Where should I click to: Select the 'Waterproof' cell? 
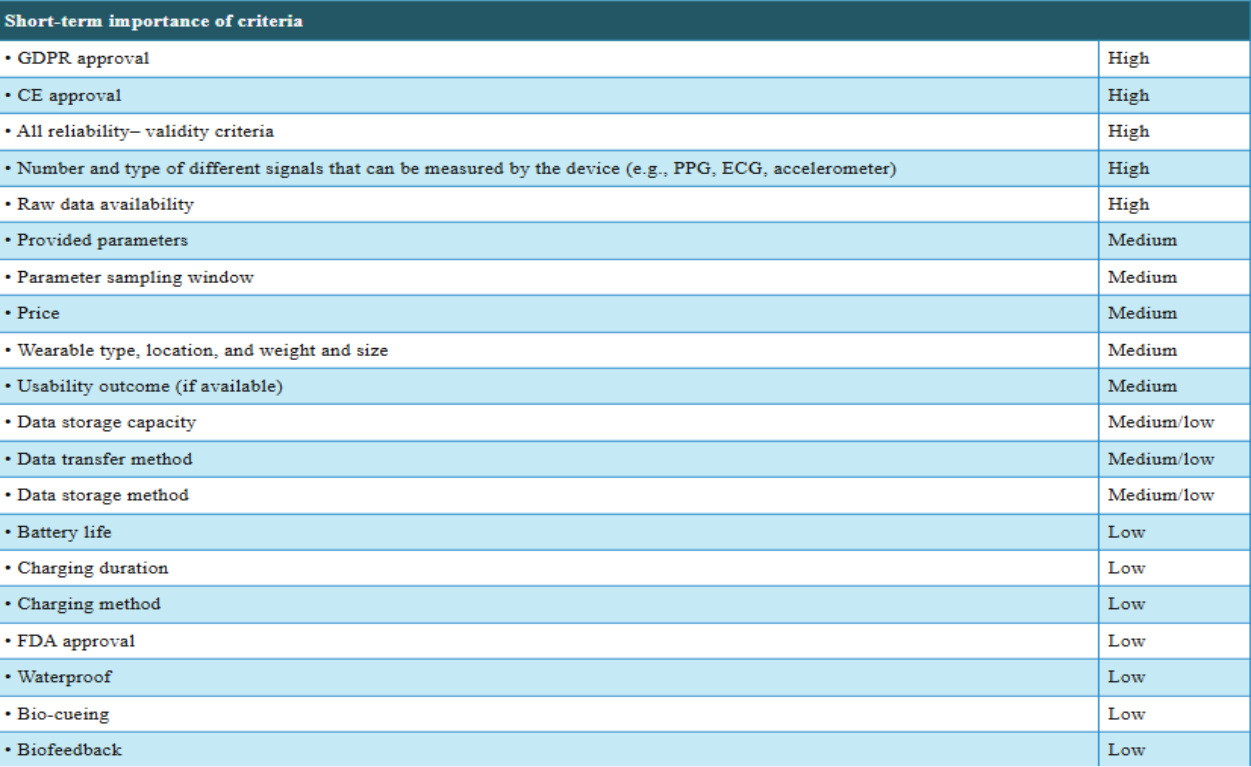64,677
